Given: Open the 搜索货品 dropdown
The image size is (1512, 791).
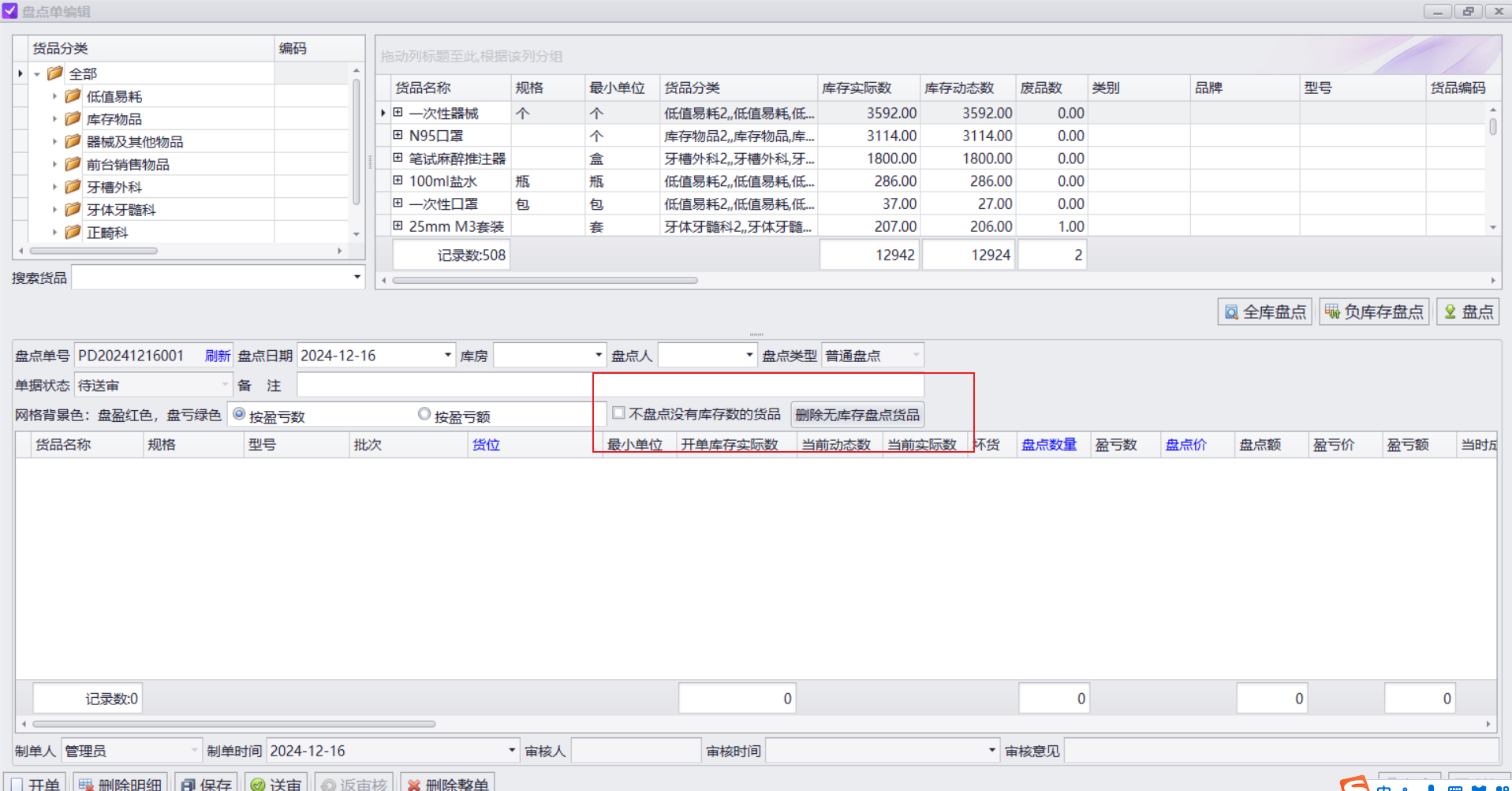Looking at the screenshot, I should coord(357,277).
